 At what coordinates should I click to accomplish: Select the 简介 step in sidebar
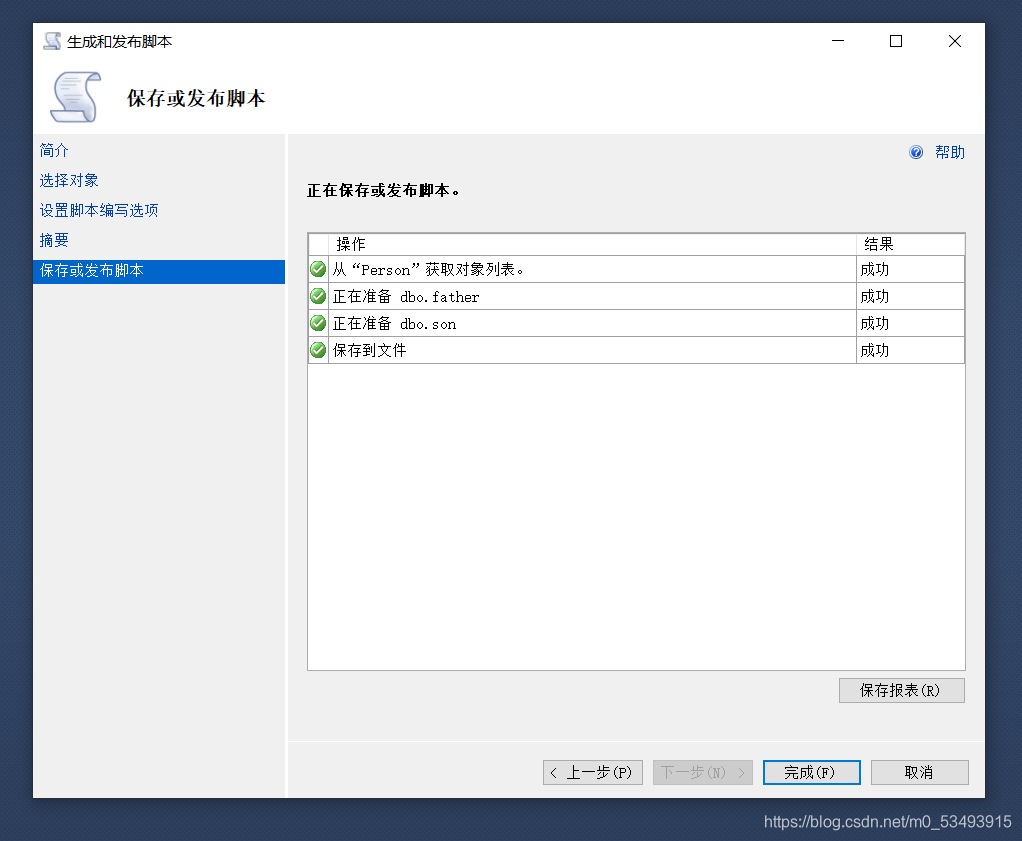(x=54, y=150)
